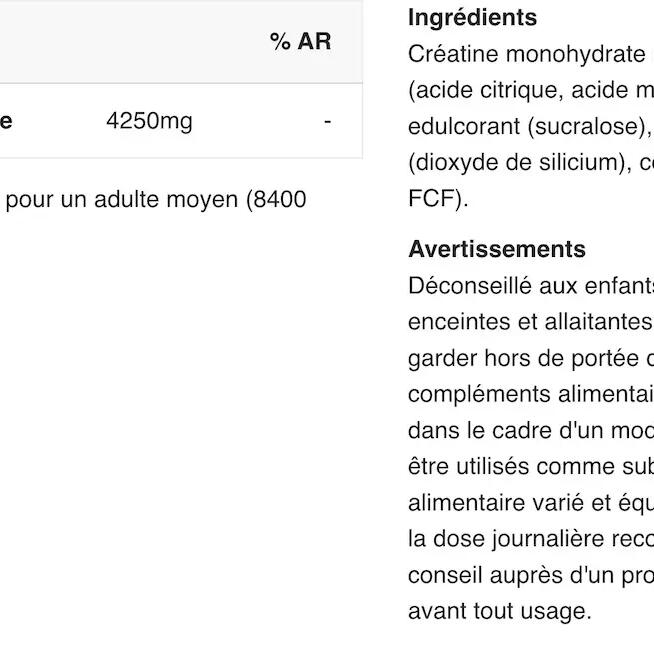
Task: Click the "dans le cadre d'un" line
Action: (x=530, y=429)
